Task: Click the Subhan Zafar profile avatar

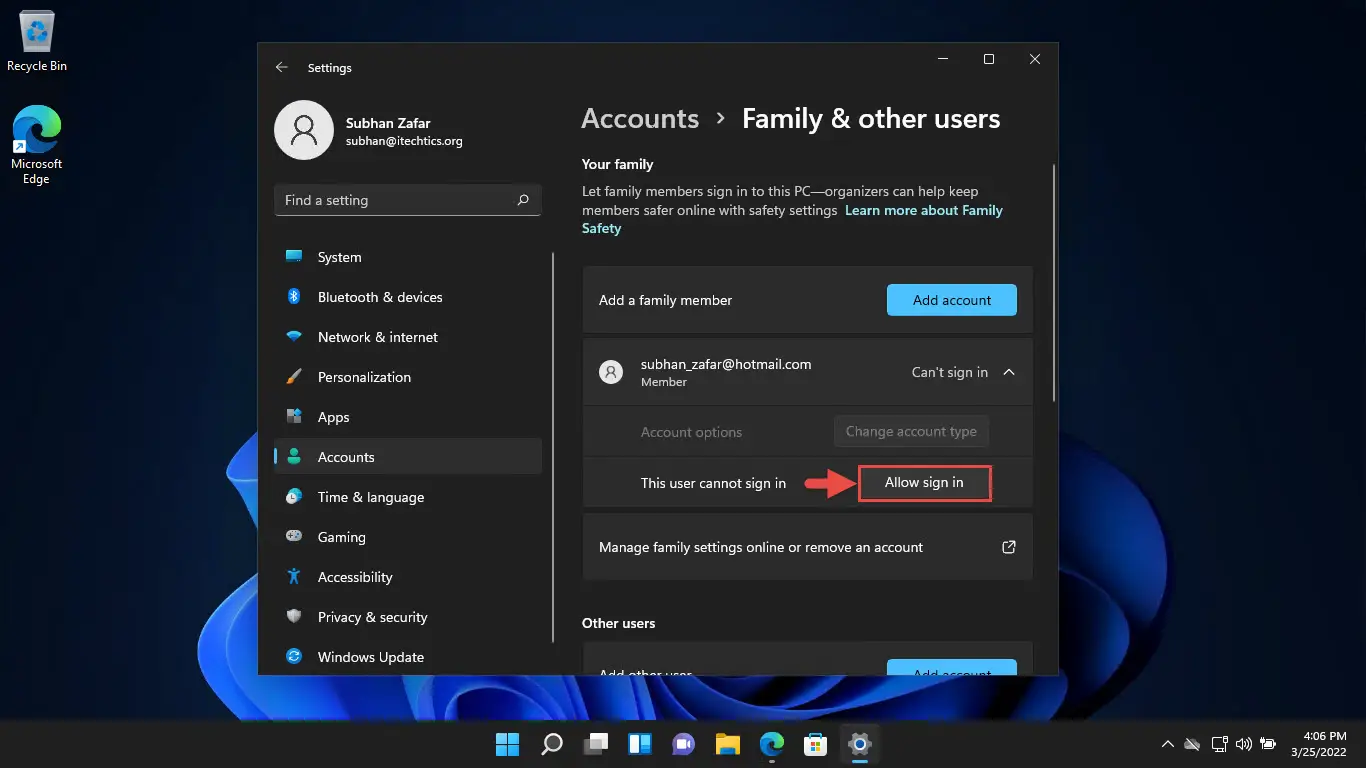Action: [304, 130]
